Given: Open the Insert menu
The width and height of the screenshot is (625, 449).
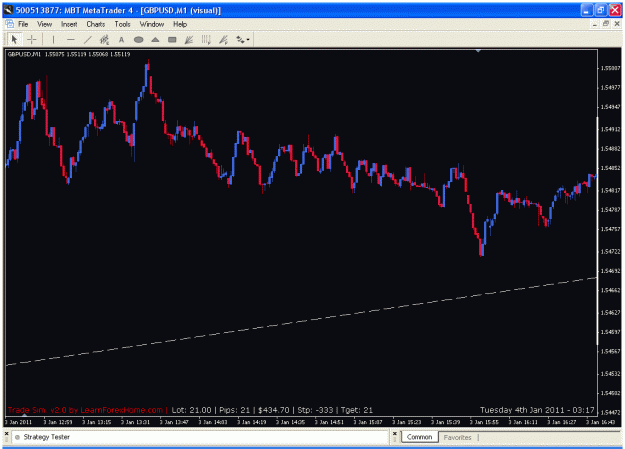Looking at the screenshot, I should point(69,24).
